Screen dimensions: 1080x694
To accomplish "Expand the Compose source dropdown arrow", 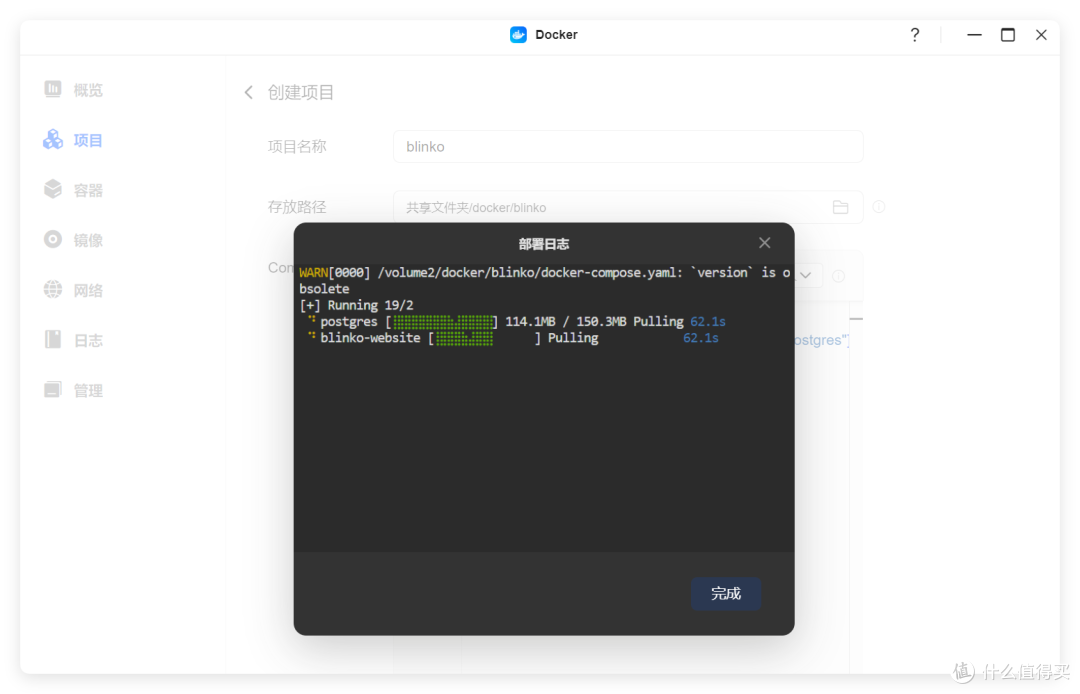I will tap(805, 275).
